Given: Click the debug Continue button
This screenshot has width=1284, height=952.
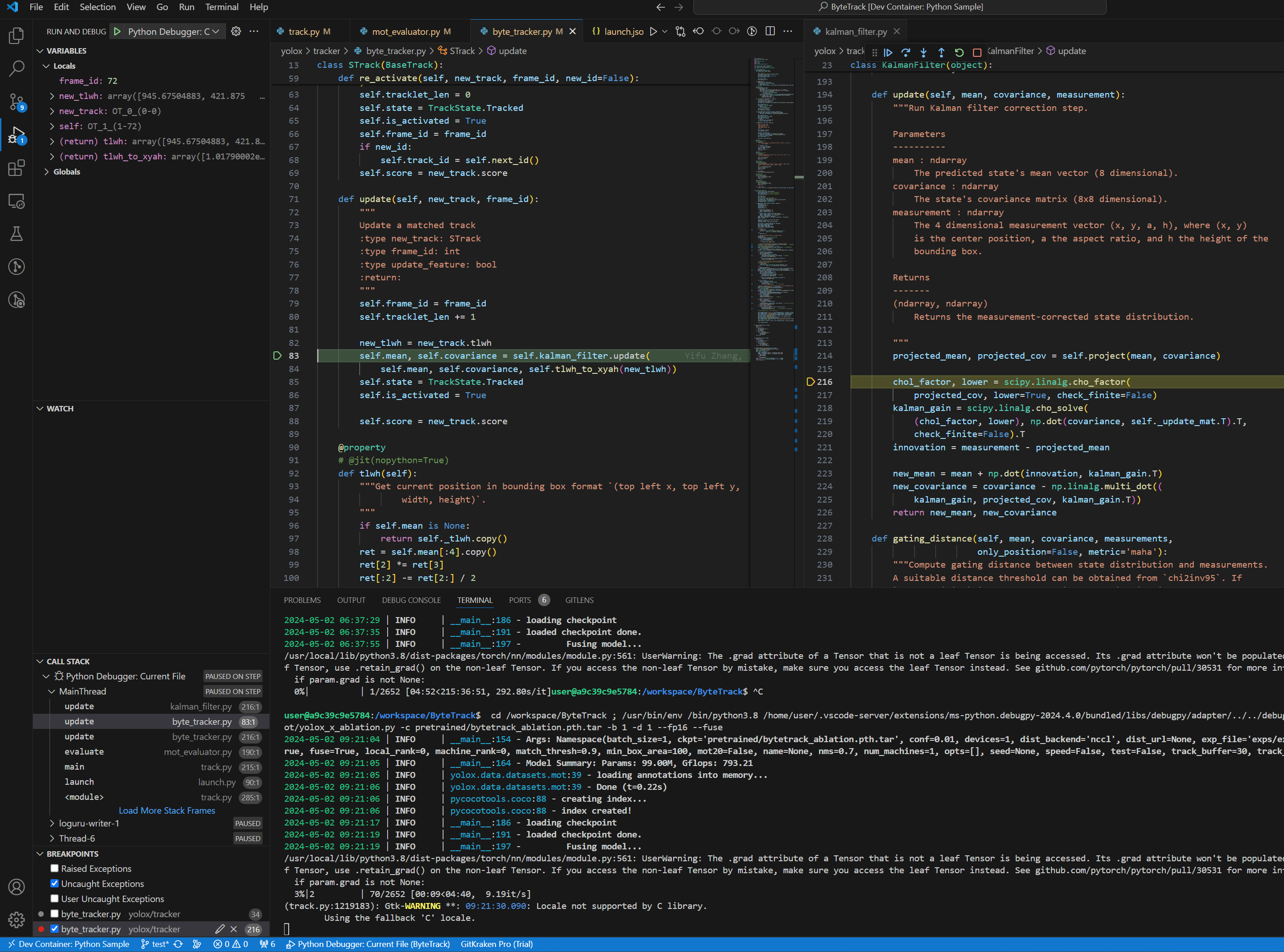Looking at the screenshot, I should [x=888, y=52].
